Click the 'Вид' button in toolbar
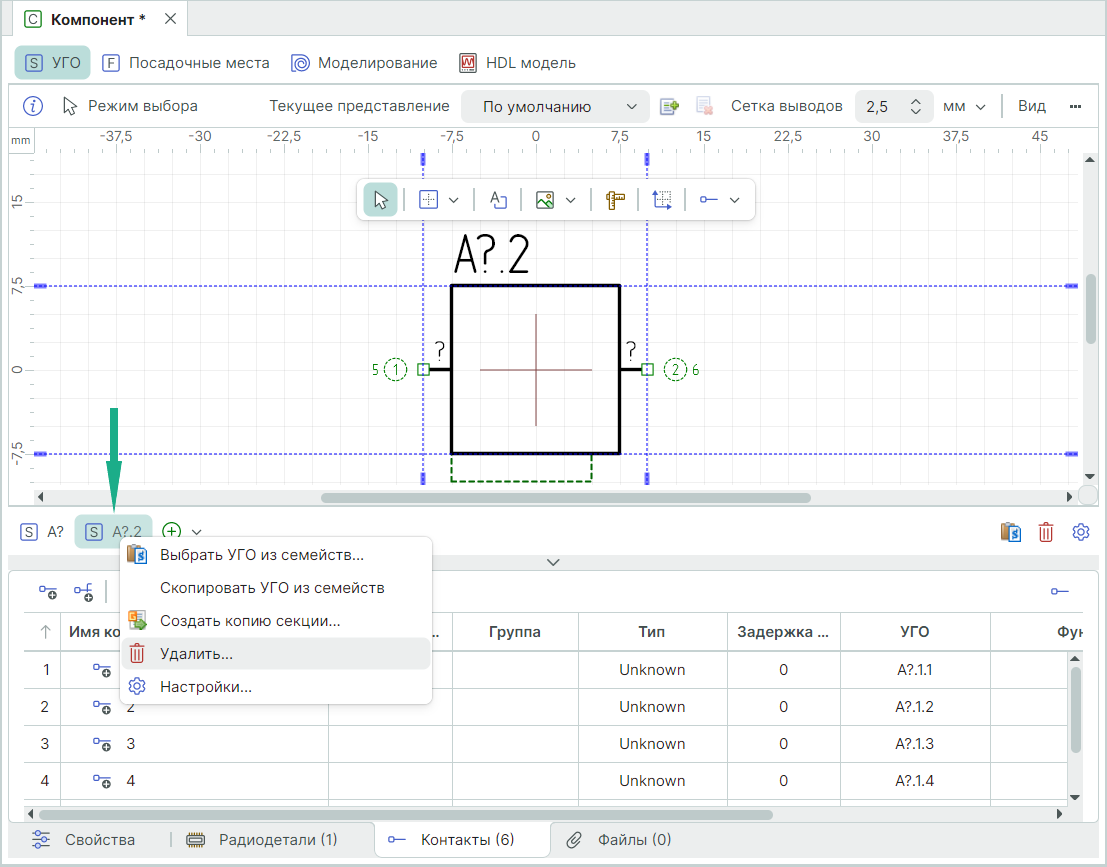The width and height of the screenshot is (1107, 867). click(1032, 106)
